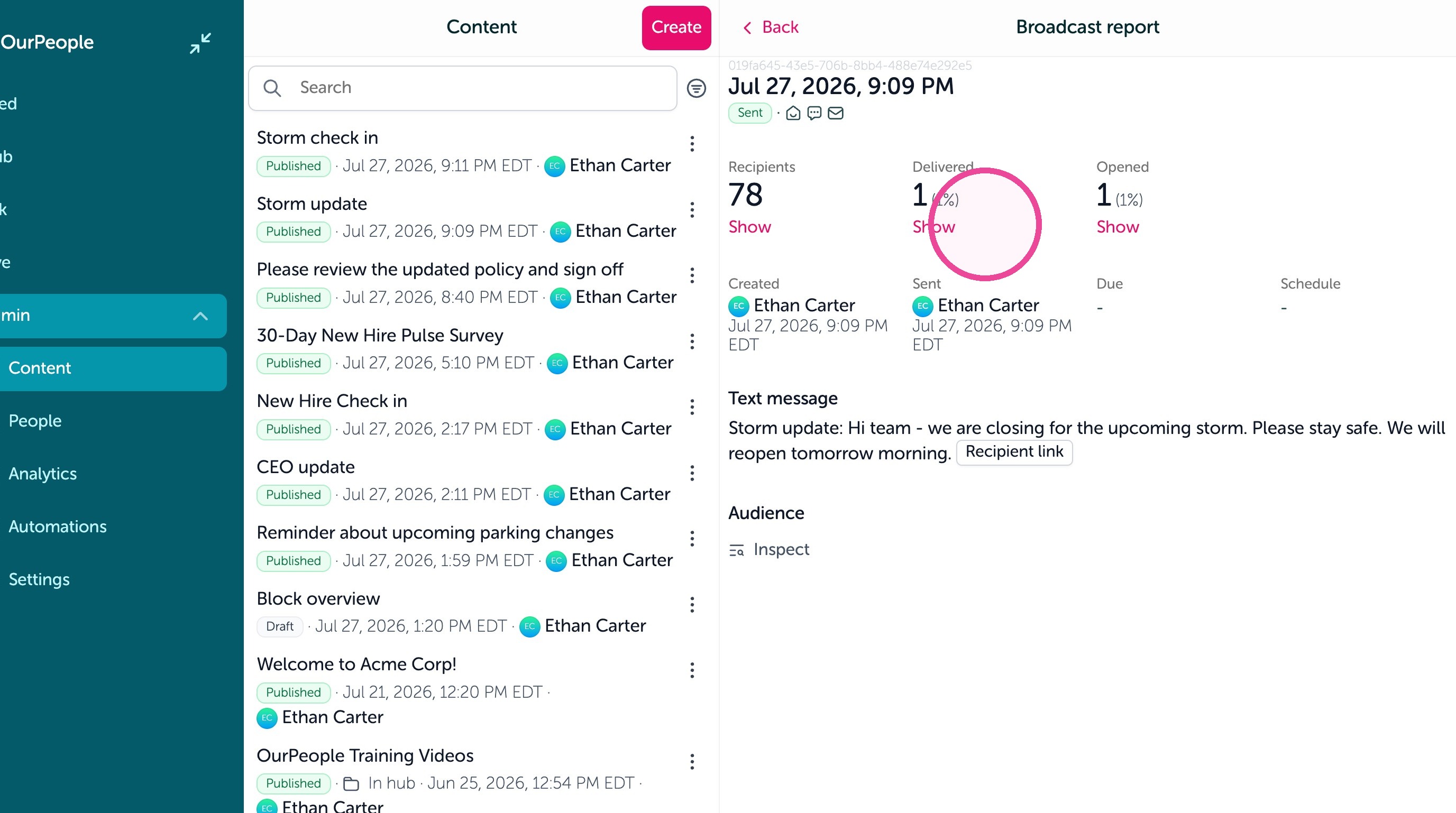Open the Welcome to Acme Corp! options menu

pyautogui.click(x=692, y=670)
